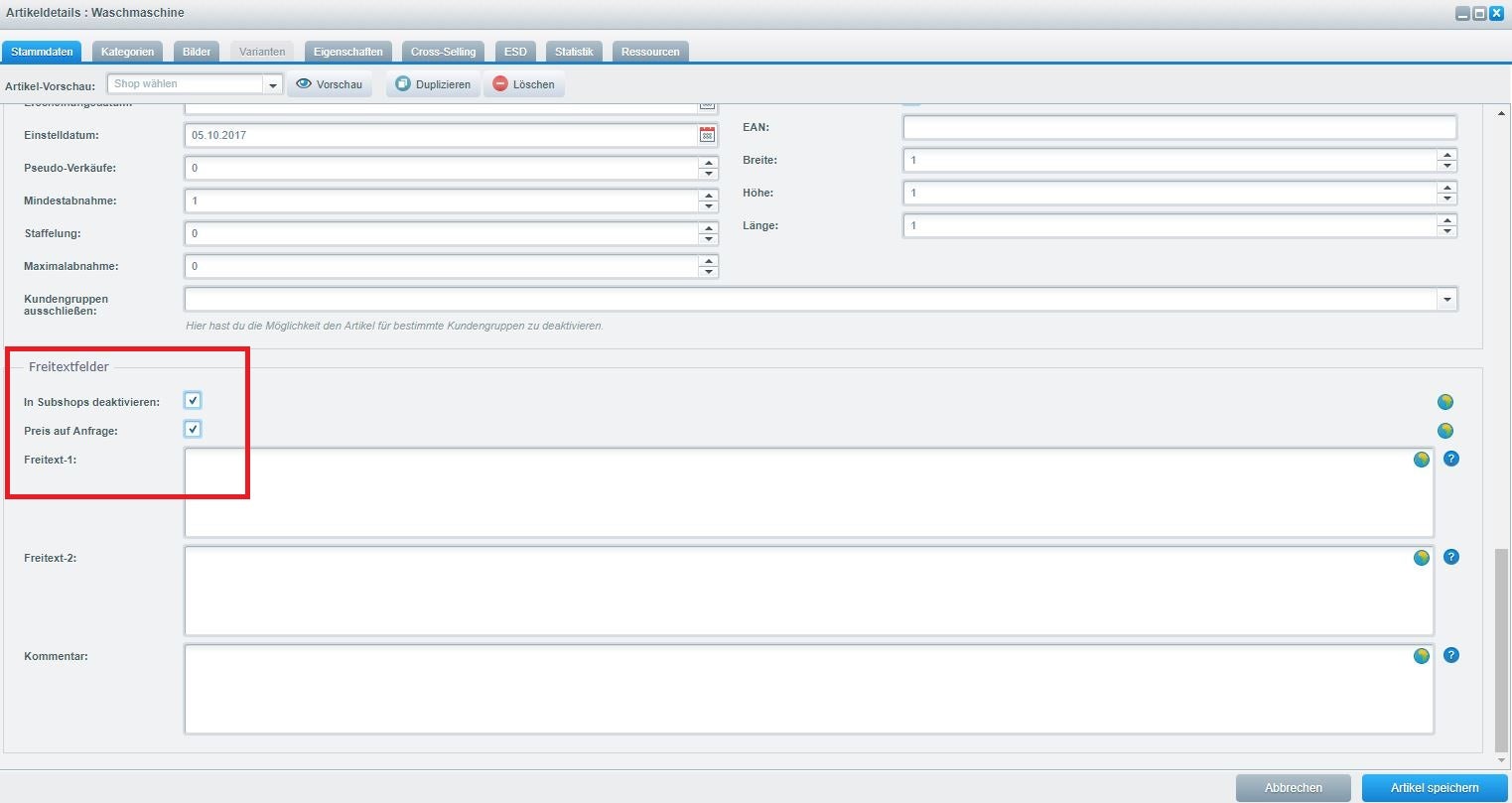
Task: Increase Länge value
Action: point(1447,219)
